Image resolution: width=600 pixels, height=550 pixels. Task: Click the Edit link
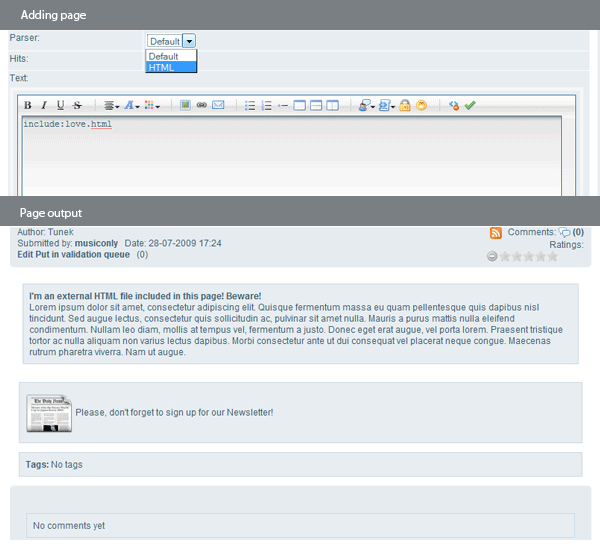(26, 255)
